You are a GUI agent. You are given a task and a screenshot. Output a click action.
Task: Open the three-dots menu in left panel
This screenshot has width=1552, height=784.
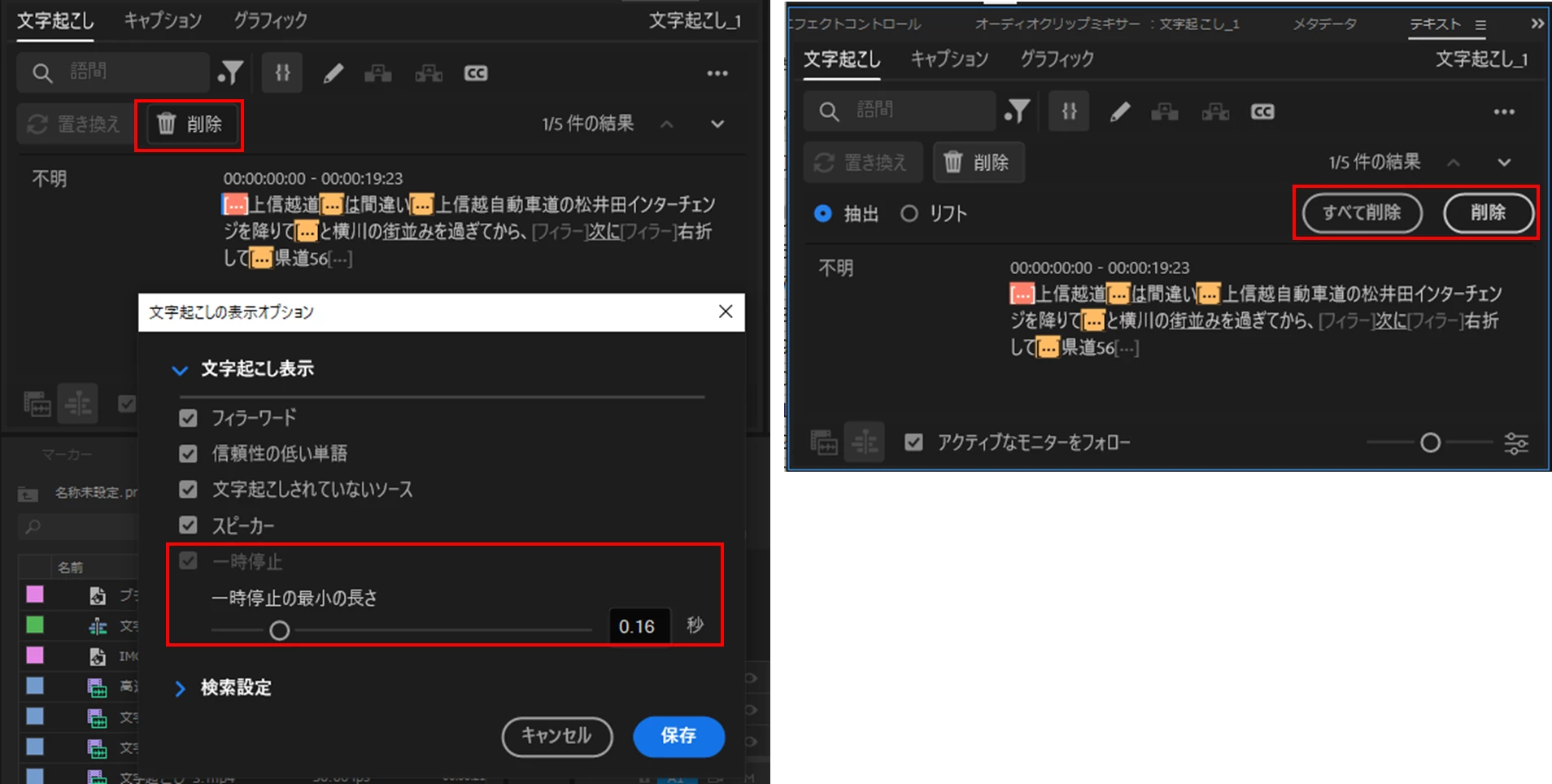pos(717,73)
